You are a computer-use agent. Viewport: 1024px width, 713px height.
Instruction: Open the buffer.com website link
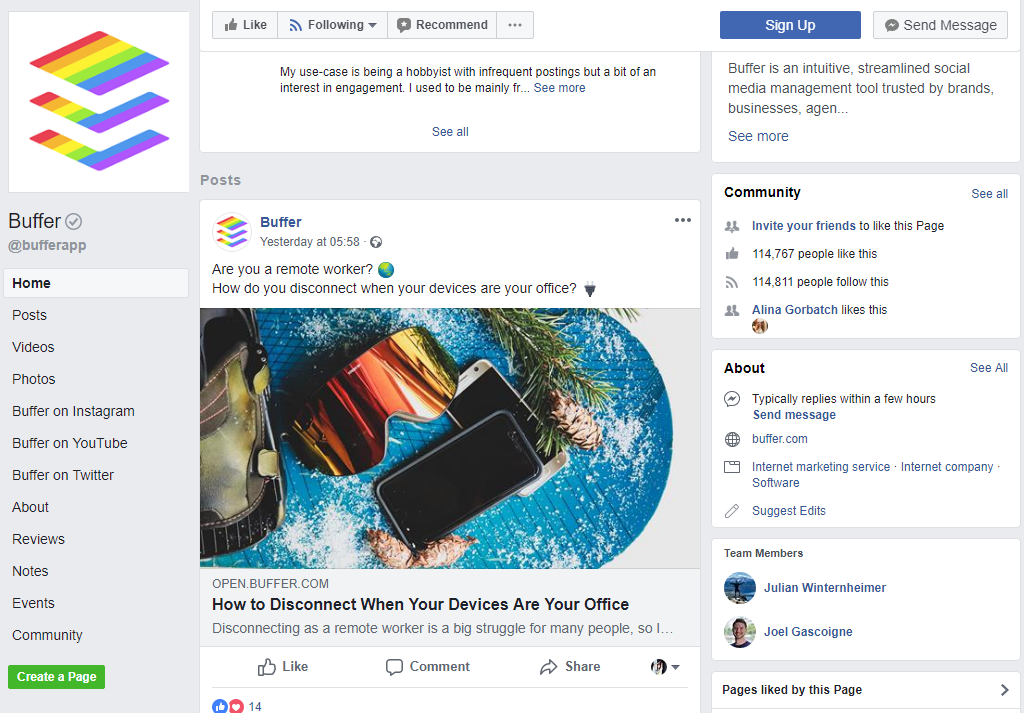[x=780, y=439]
